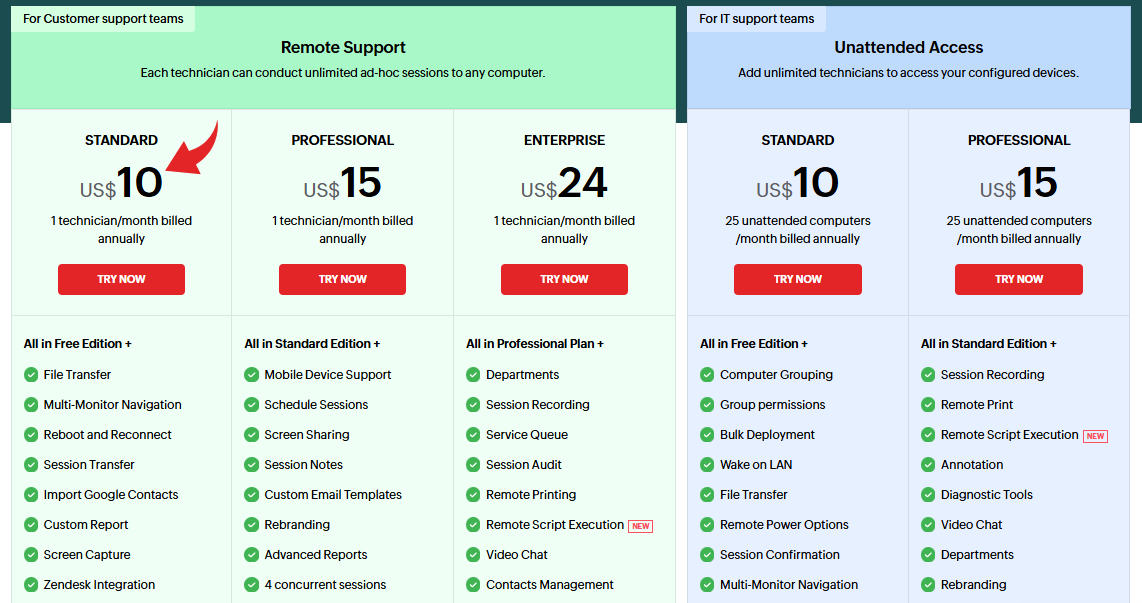Click the check icon beside Contacts Management
This screenshot has width=1142, height=603.
click(473, 585)
